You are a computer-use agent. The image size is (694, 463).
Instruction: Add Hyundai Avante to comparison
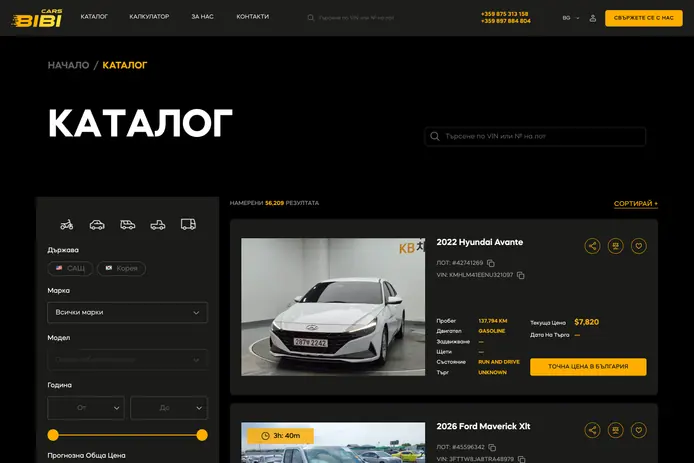615,246
